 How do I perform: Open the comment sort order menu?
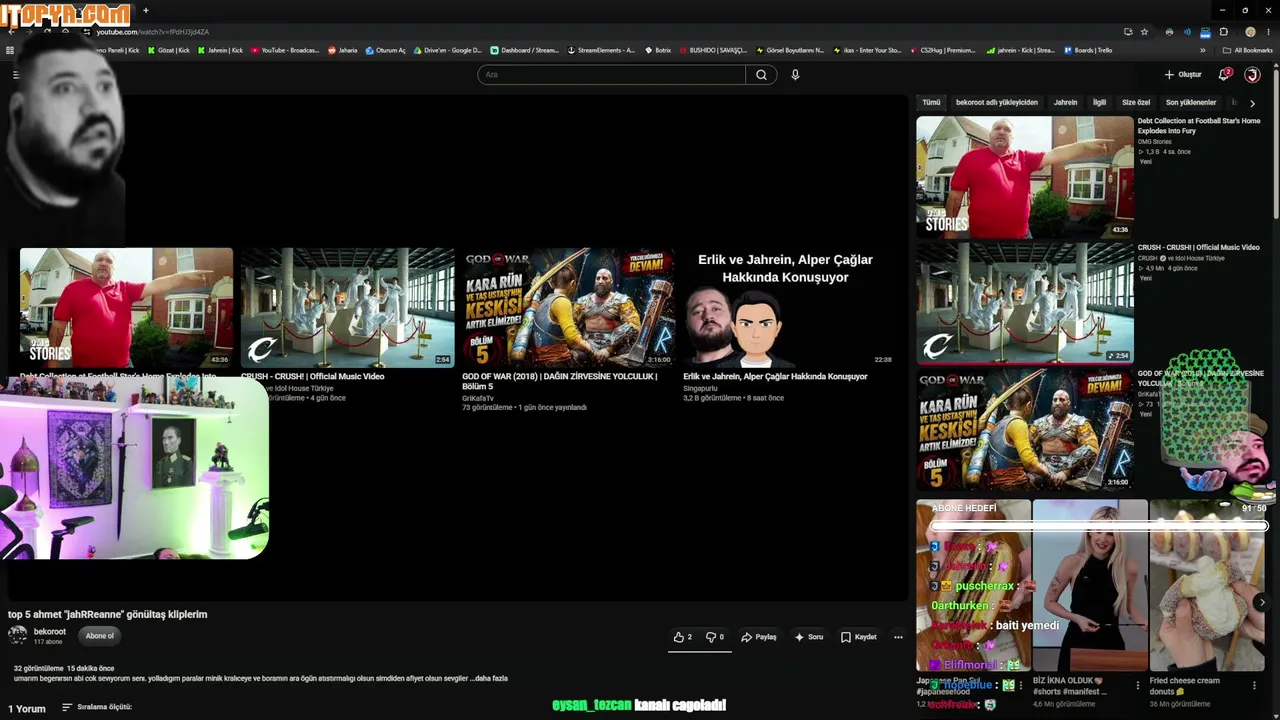coord(97,707)
